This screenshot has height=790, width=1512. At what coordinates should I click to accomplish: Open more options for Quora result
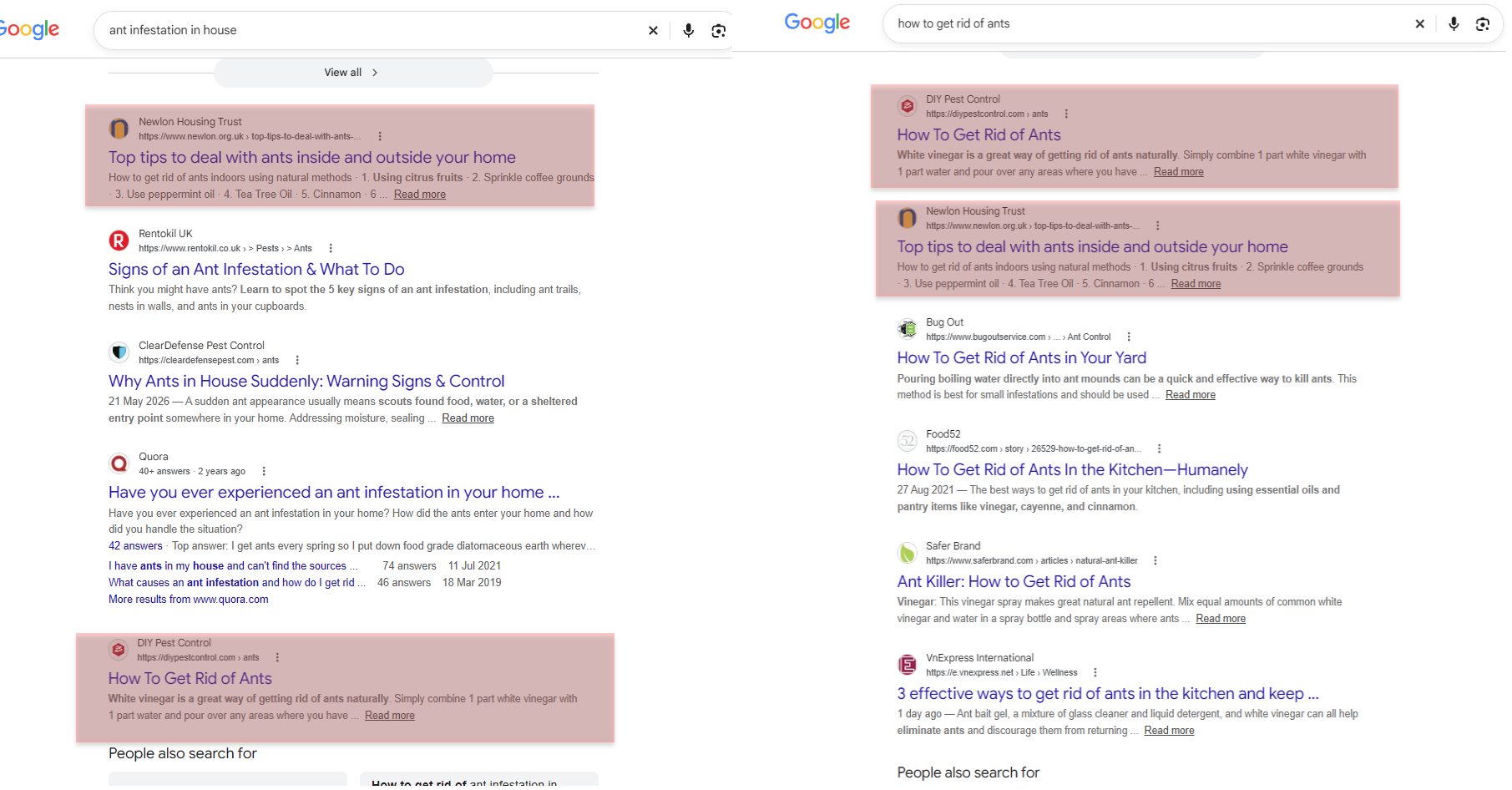pos(264,471)
